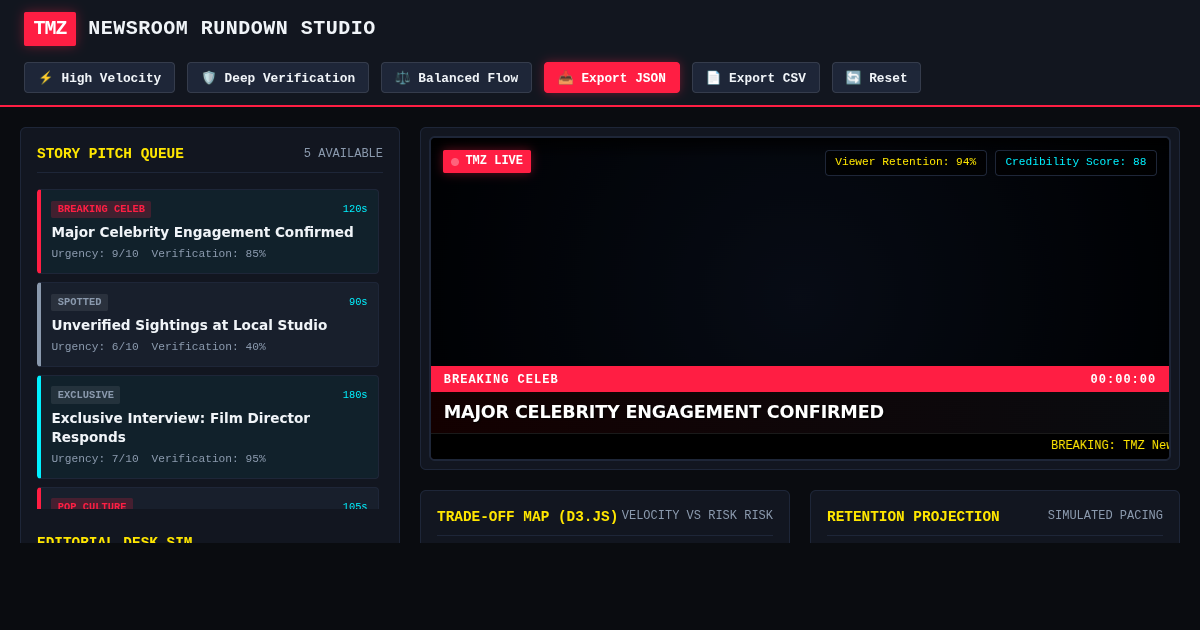Click the TMZ LIVE badge
Viewport: 1200px width, 630px height.
click(487, 161)
